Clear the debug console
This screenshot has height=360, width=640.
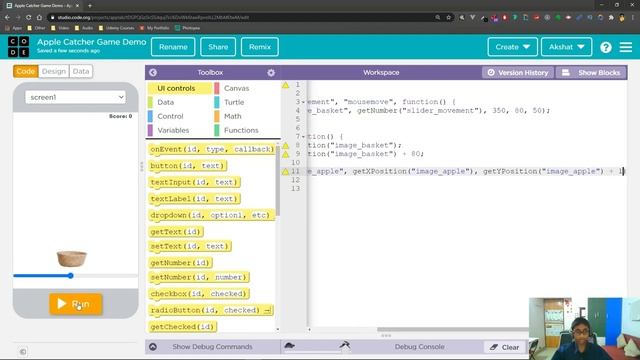click(x=504, y=347)
